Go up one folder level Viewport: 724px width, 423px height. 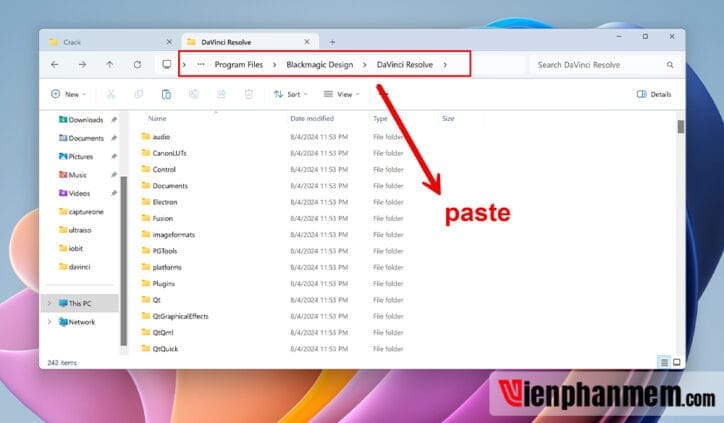click(109, 65)
